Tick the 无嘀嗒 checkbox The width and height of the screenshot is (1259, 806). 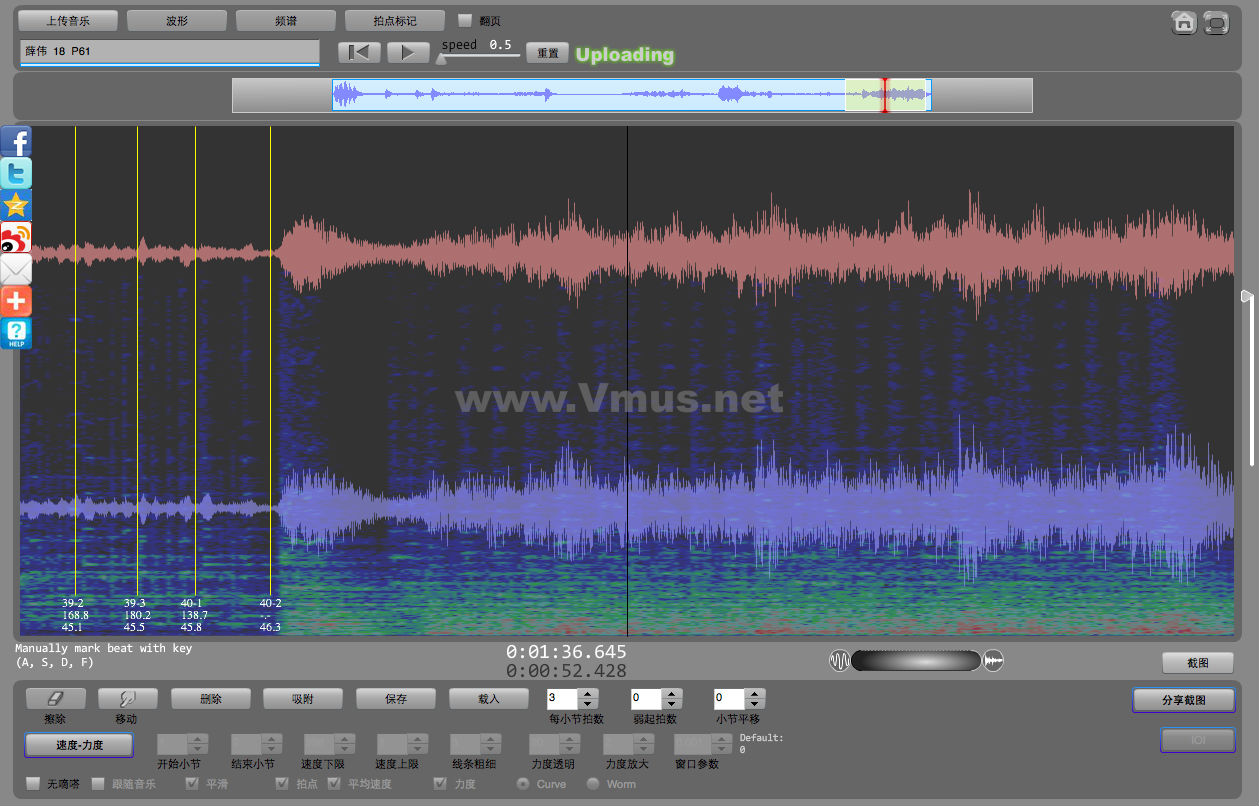coord(33,784)
